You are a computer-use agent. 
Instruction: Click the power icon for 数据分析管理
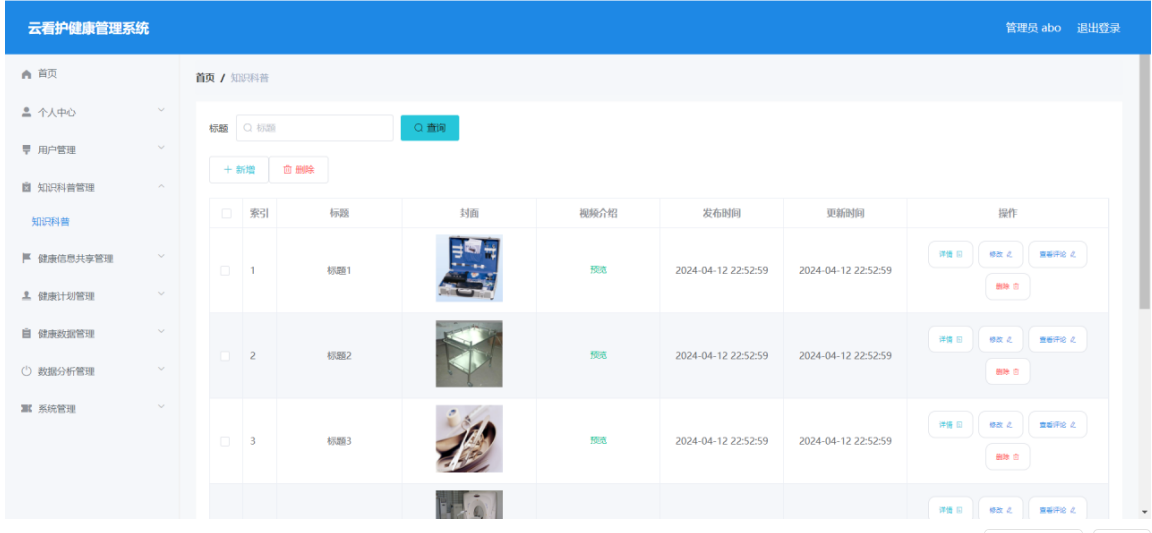26,371
